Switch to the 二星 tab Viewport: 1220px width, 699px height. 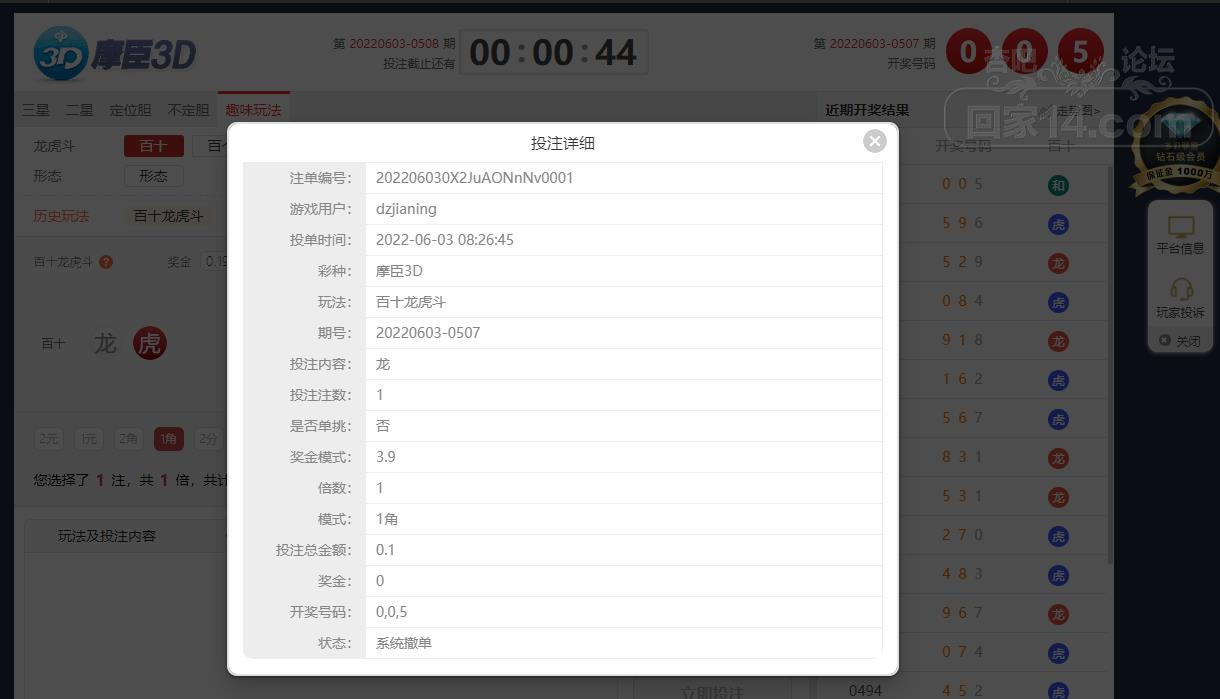[80, 110]
